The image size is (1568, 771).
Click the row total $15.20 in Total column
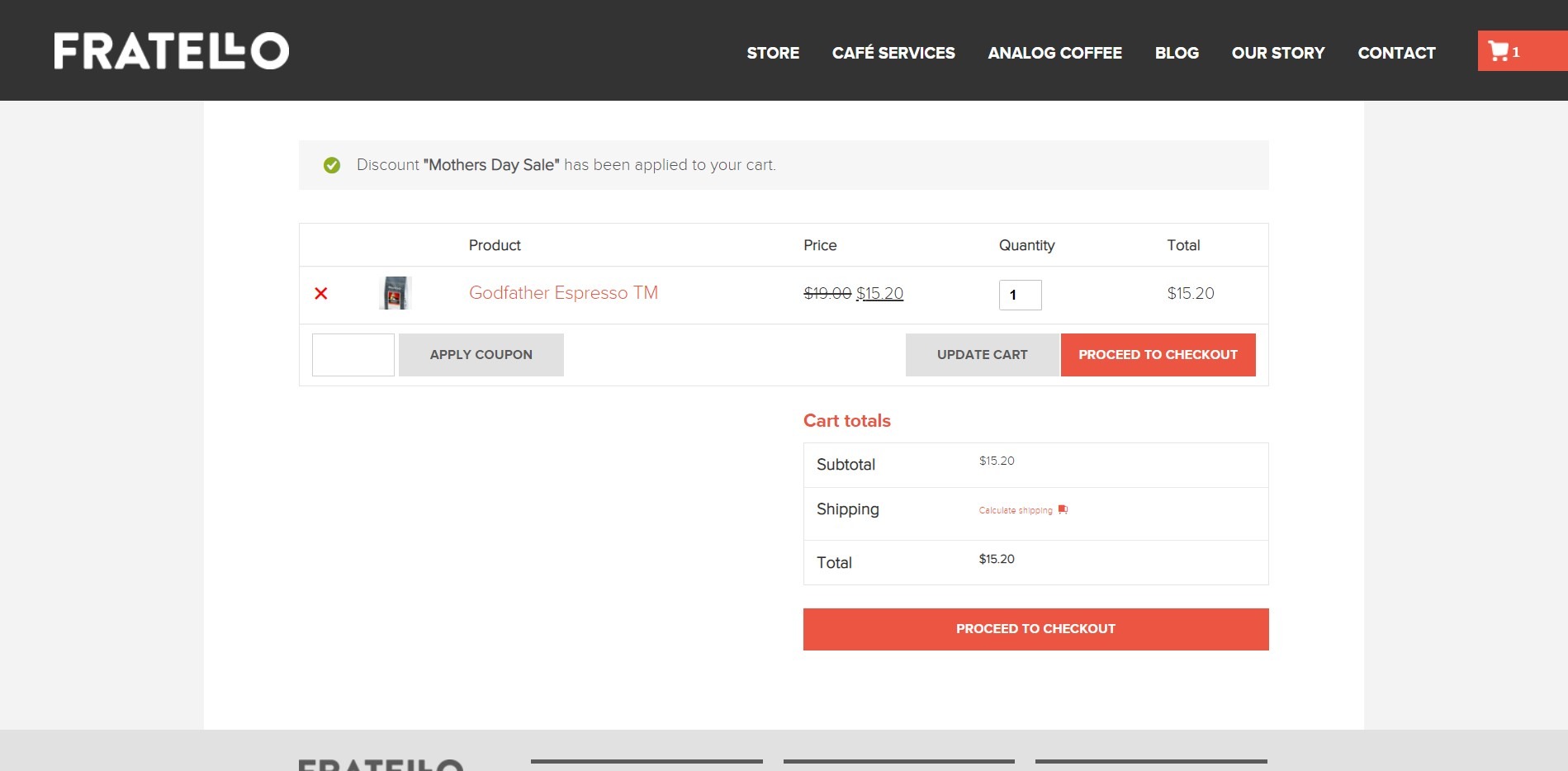(1191, 293)
